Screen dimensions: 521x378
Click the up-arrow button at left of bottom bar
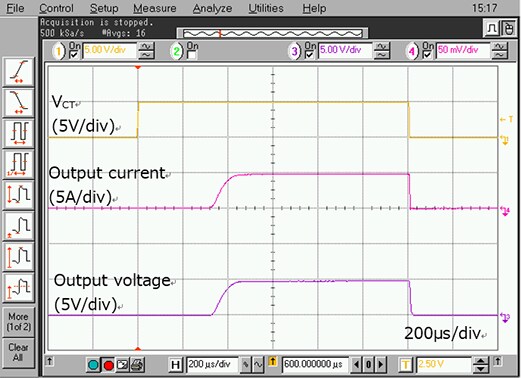[50, 361]
